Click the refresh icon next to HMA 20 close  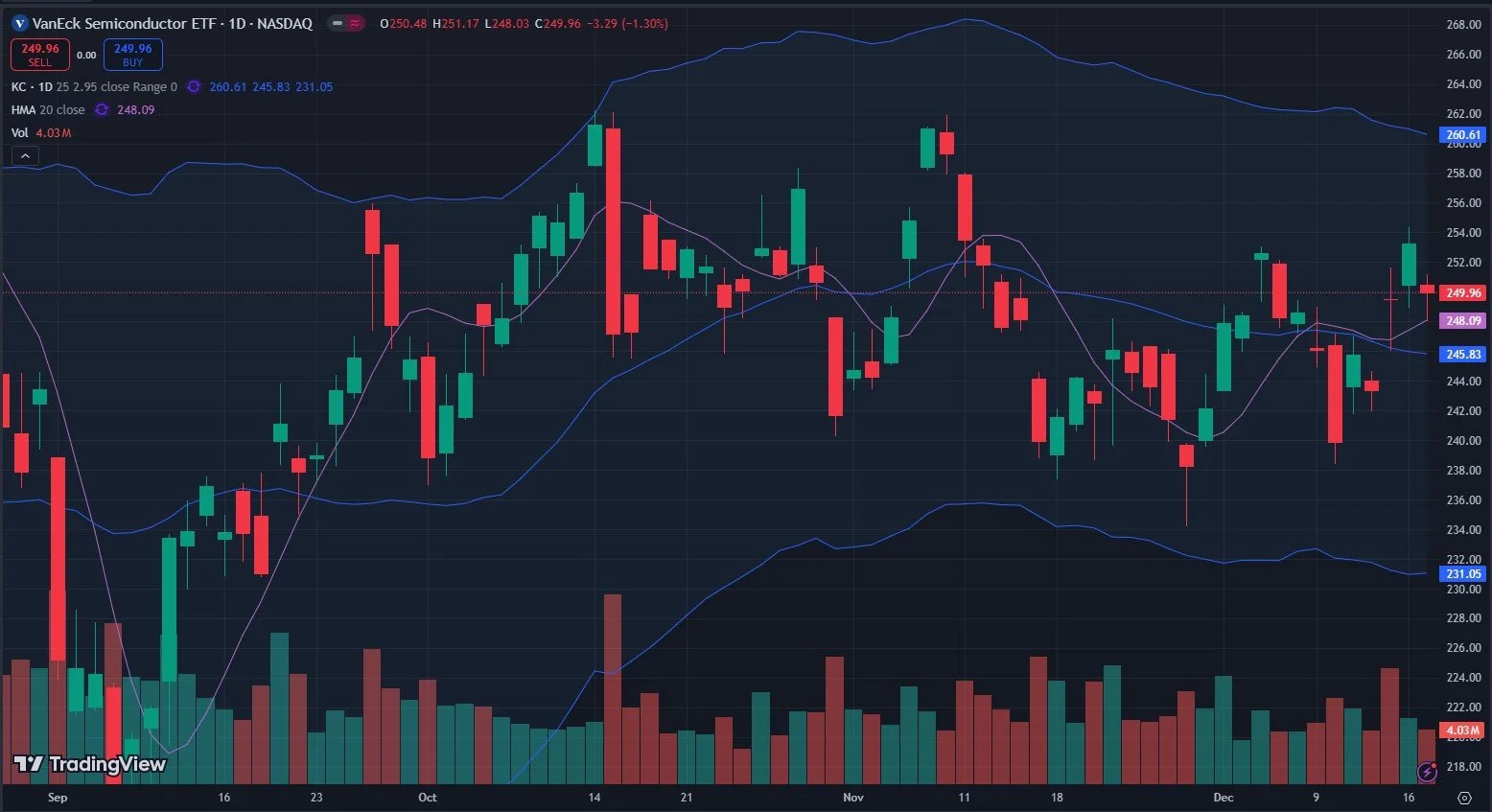[101, 109]
